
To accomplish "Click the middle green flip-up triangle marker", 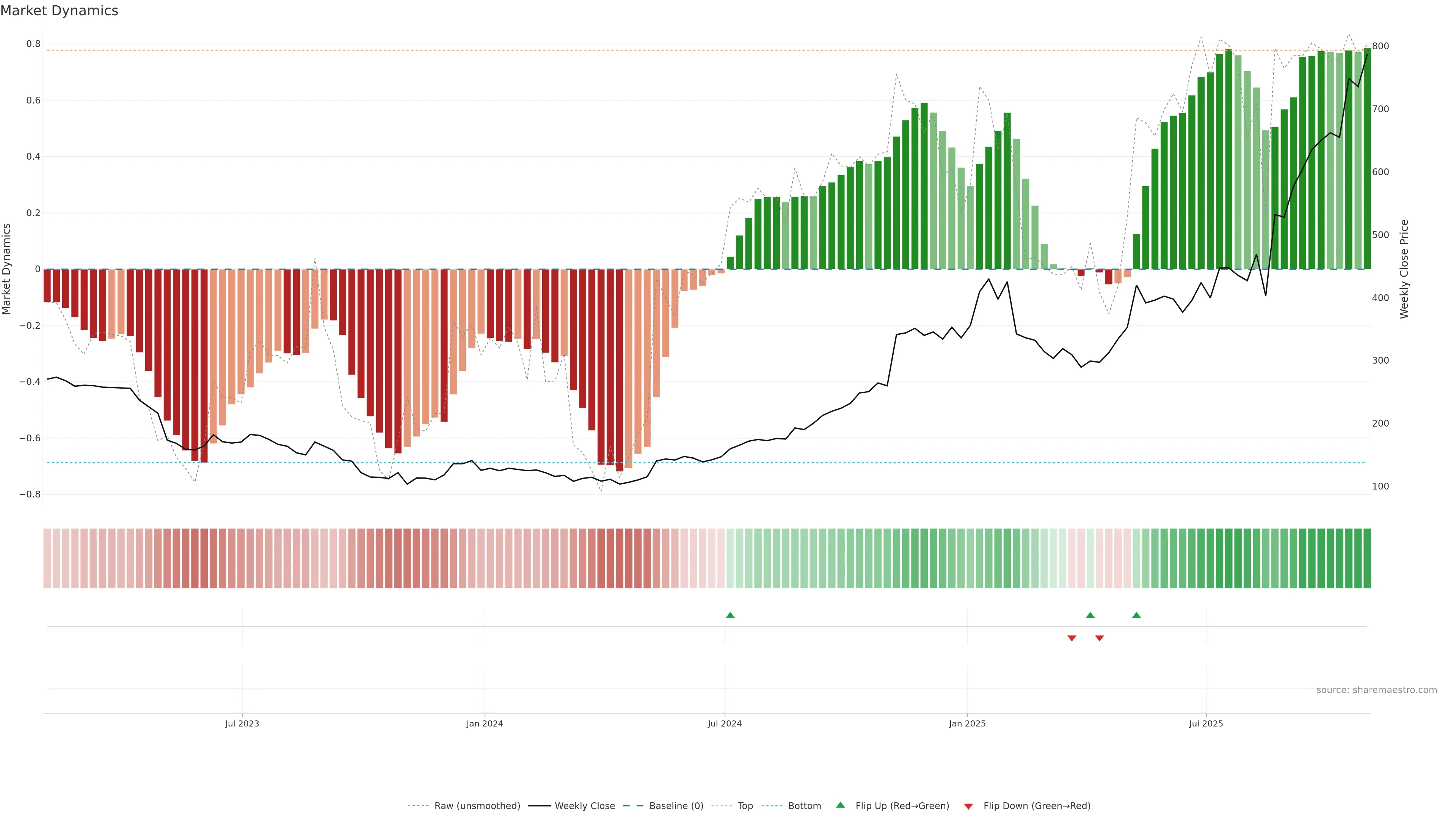I will (x=1090, y=615).
